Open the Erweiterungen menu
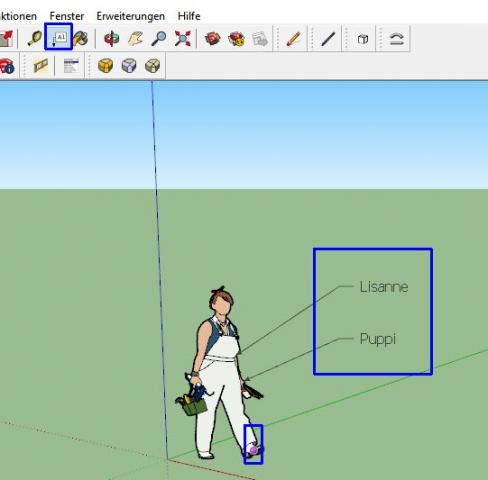The height and width of the screenshot is (480, 488). pos(131,16)
